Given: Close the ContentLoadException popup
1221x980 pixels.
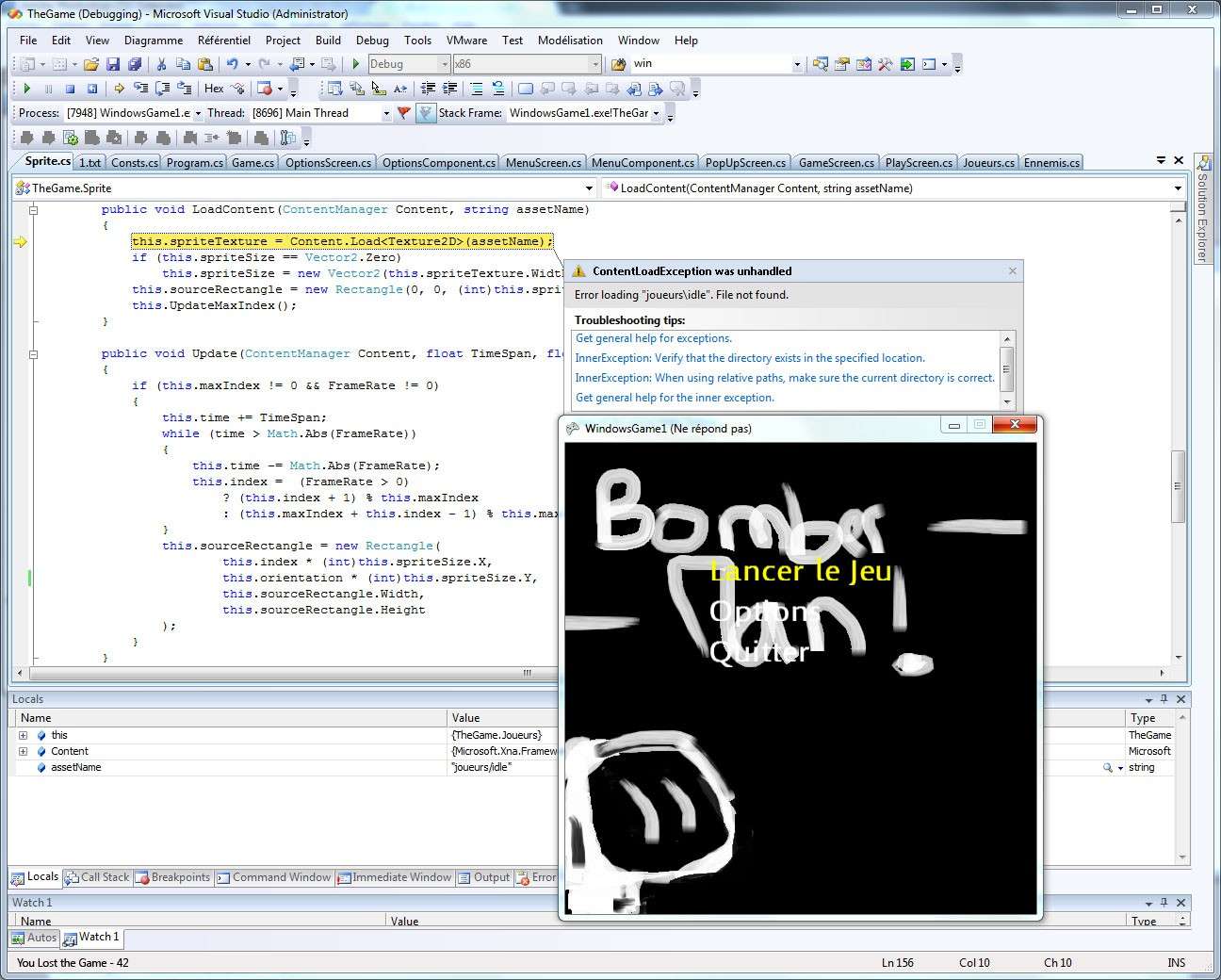Looking at the screenshot, I should pyautogui.click(x=1012, y=271).
